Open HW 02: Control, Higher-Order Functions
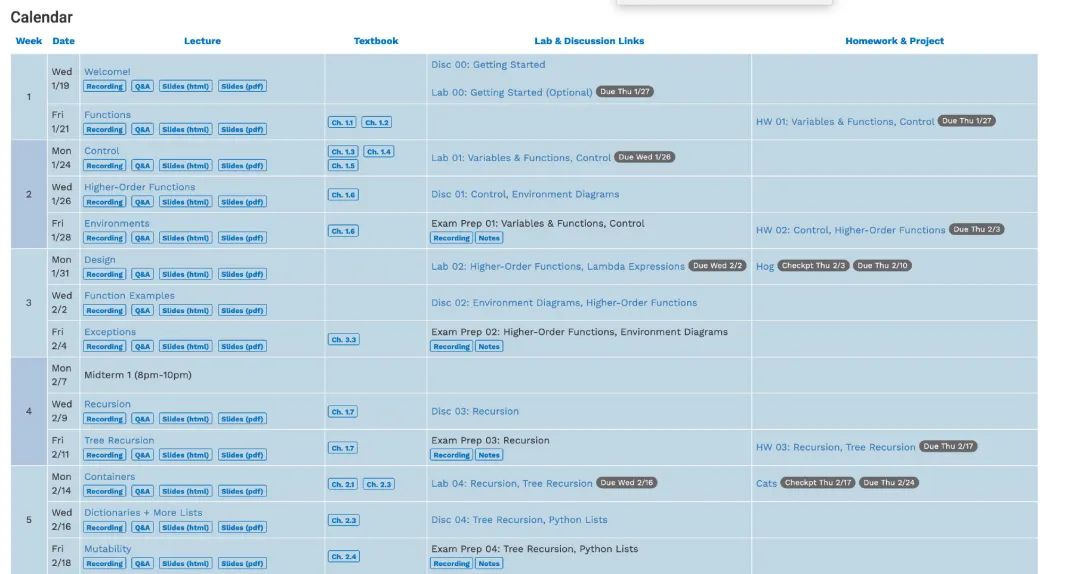The width and height of the screenshot is (1080, 574). click(851, 230)
